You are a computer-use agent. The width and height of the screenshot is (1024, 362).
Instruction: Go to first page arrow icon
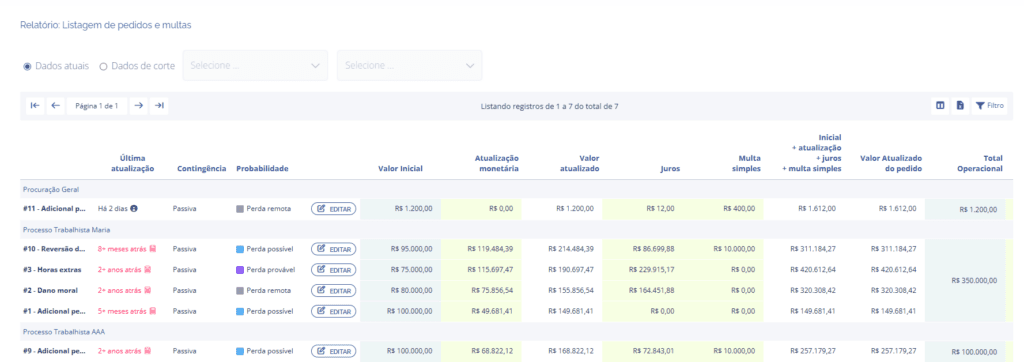[35, 106]
